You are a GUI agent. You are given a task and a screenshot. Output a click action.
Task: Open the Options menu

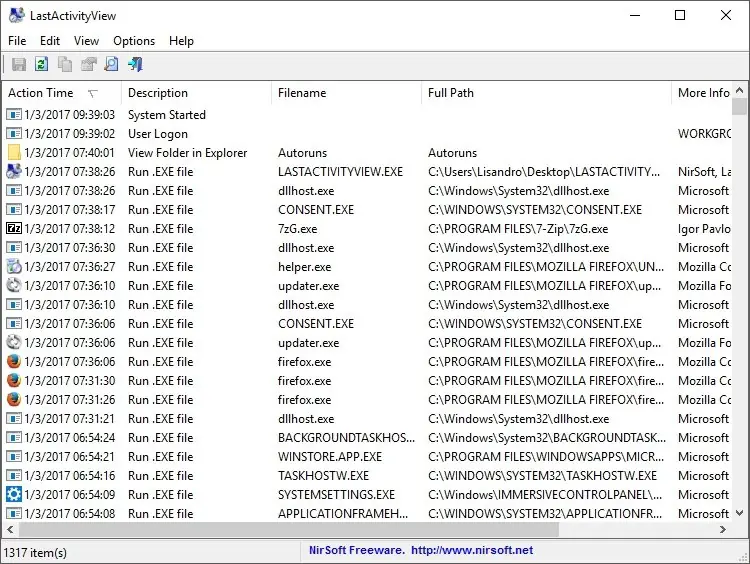click(x=134, y=41)
